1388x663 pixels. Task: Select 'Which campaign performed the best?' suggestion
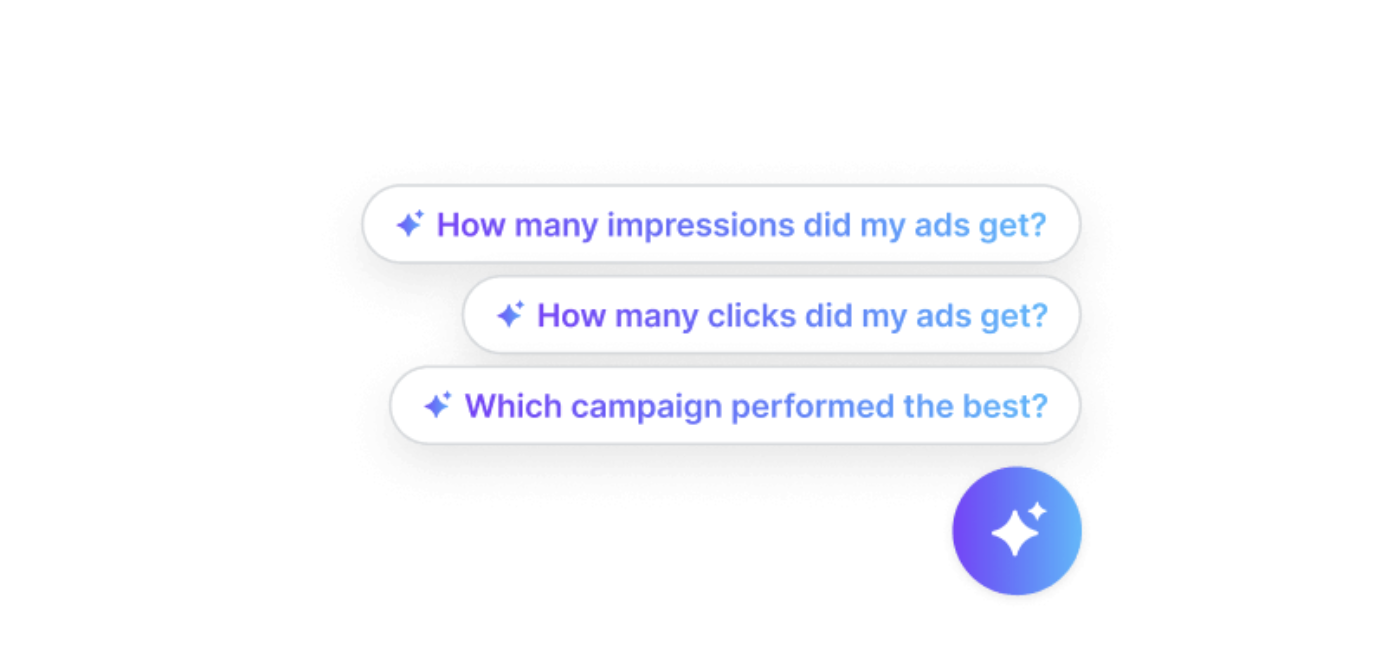click(x=735, y=405)
